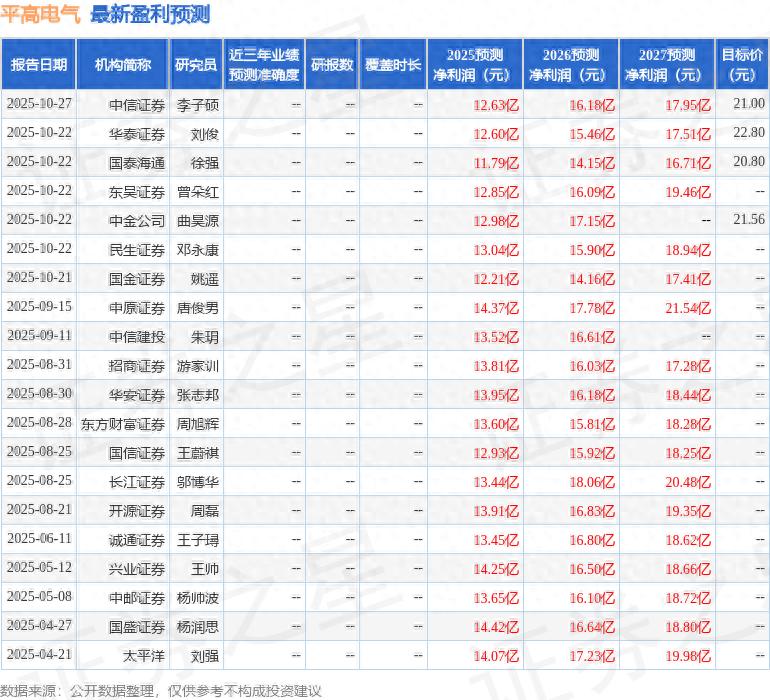Click researcher name 曲昊源
Screen dimensions: 770x700
click(x=198, y=221)
